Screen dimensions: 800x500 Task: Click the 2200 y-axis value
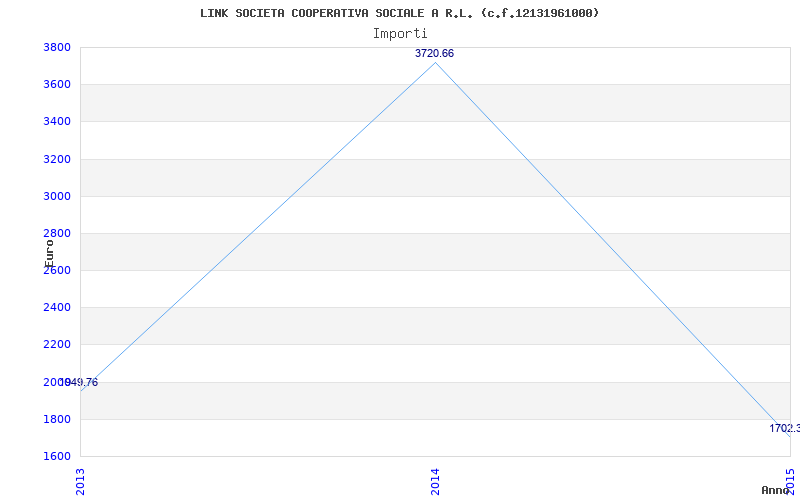[x=57, y=345]
